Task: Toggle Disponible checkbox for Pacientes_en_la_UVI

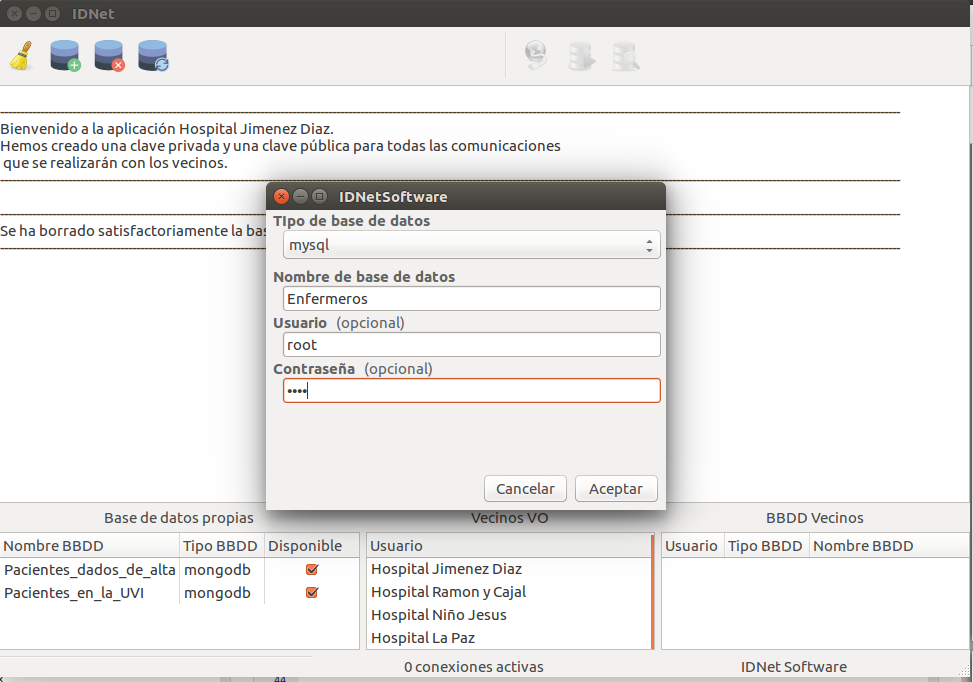Action: 312,592
